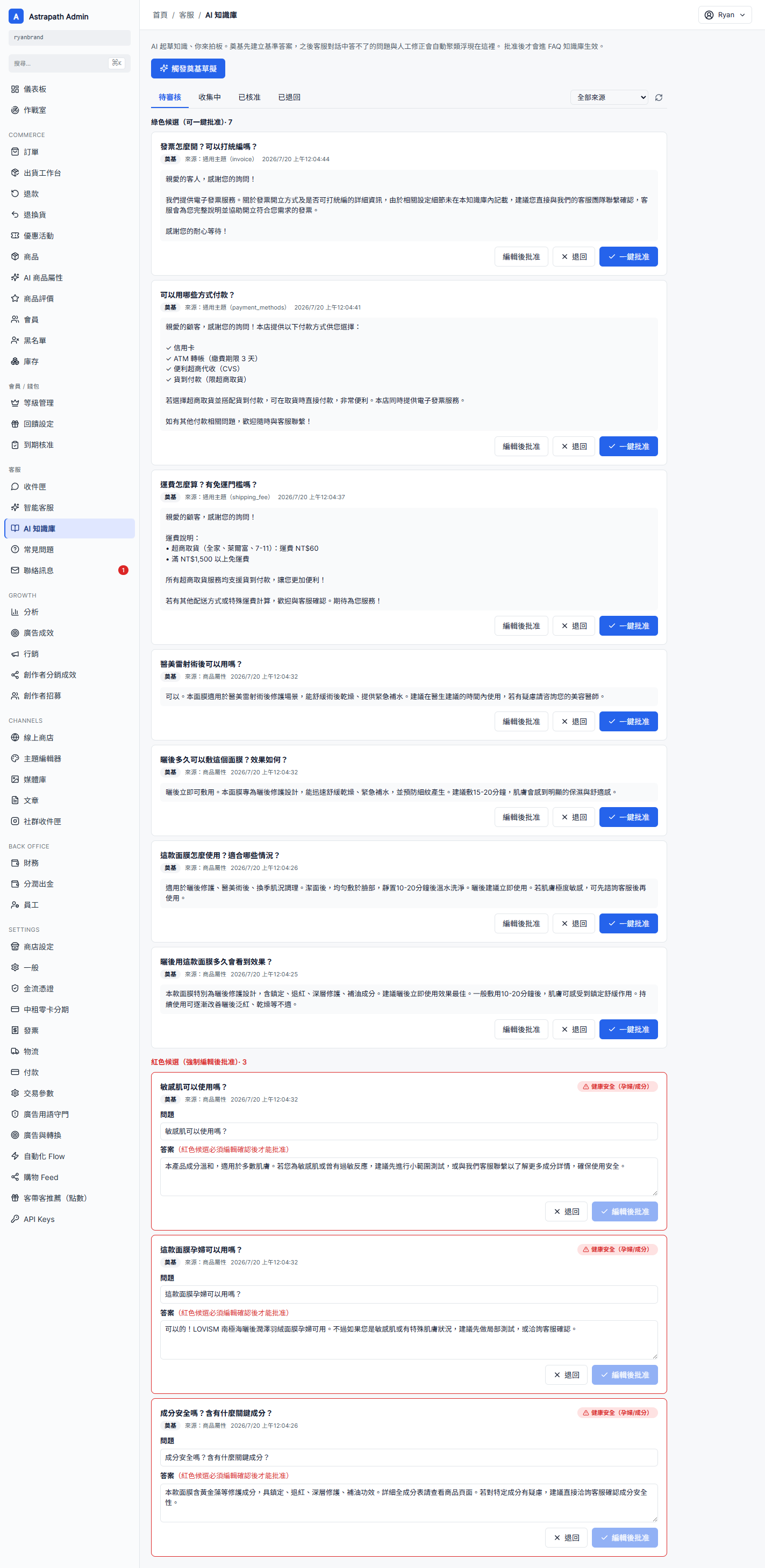One-click approve 這款面膜怎麼使用 answer

(x=628, y=923)
